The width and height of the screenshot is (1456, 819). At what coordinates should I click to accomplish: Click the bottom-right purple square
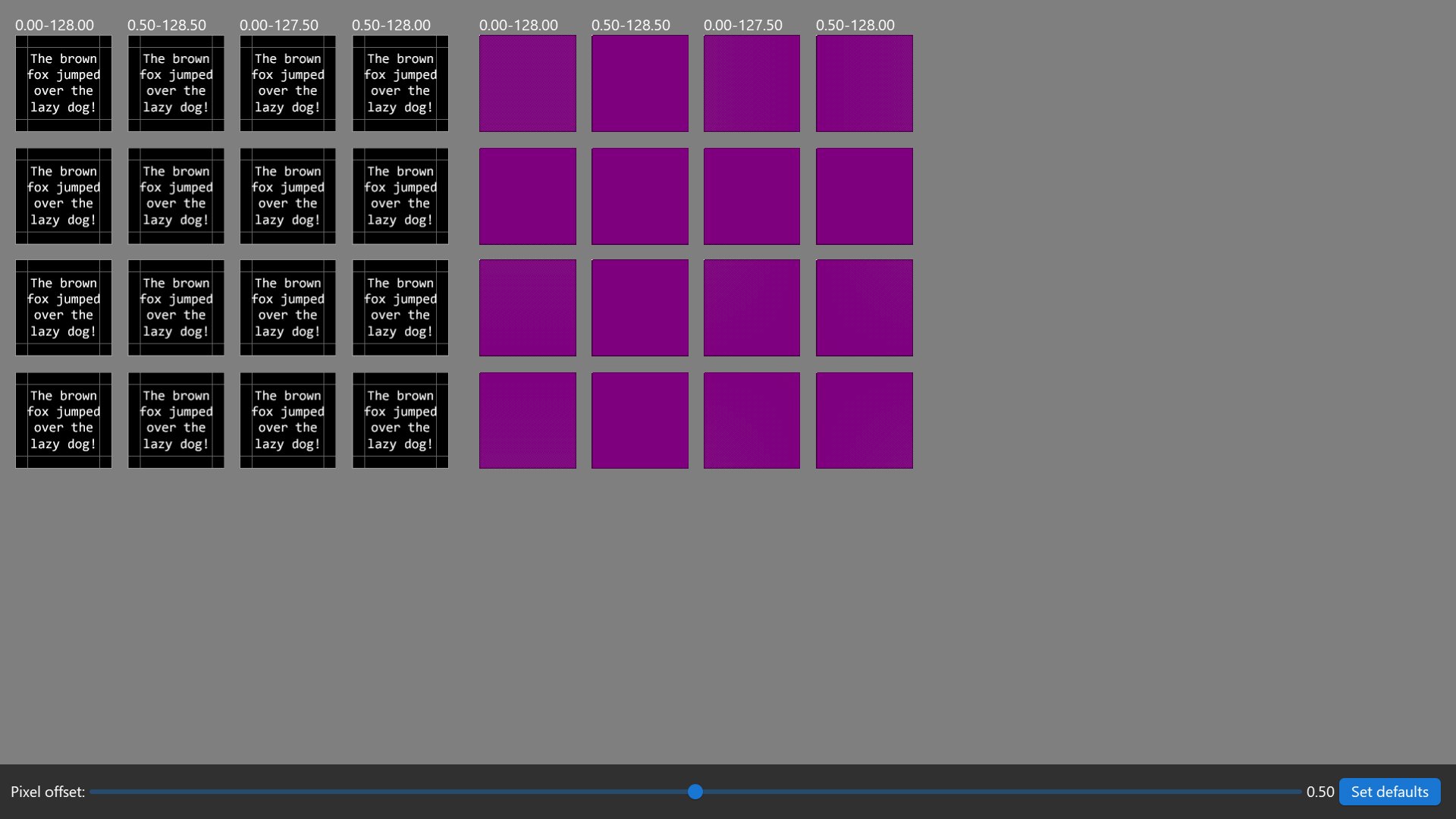point(864,420)
